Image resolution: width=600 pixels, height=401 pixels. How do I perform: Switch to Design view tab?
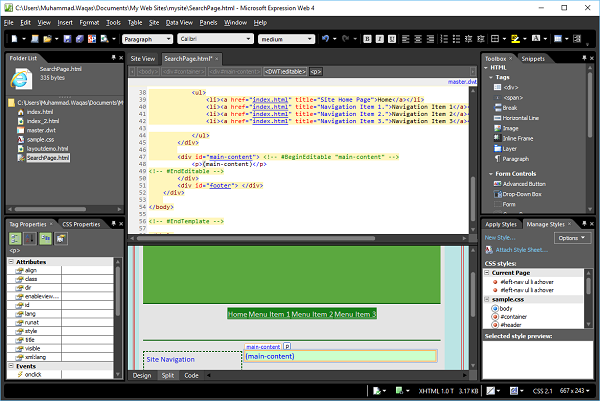point(143,375)
